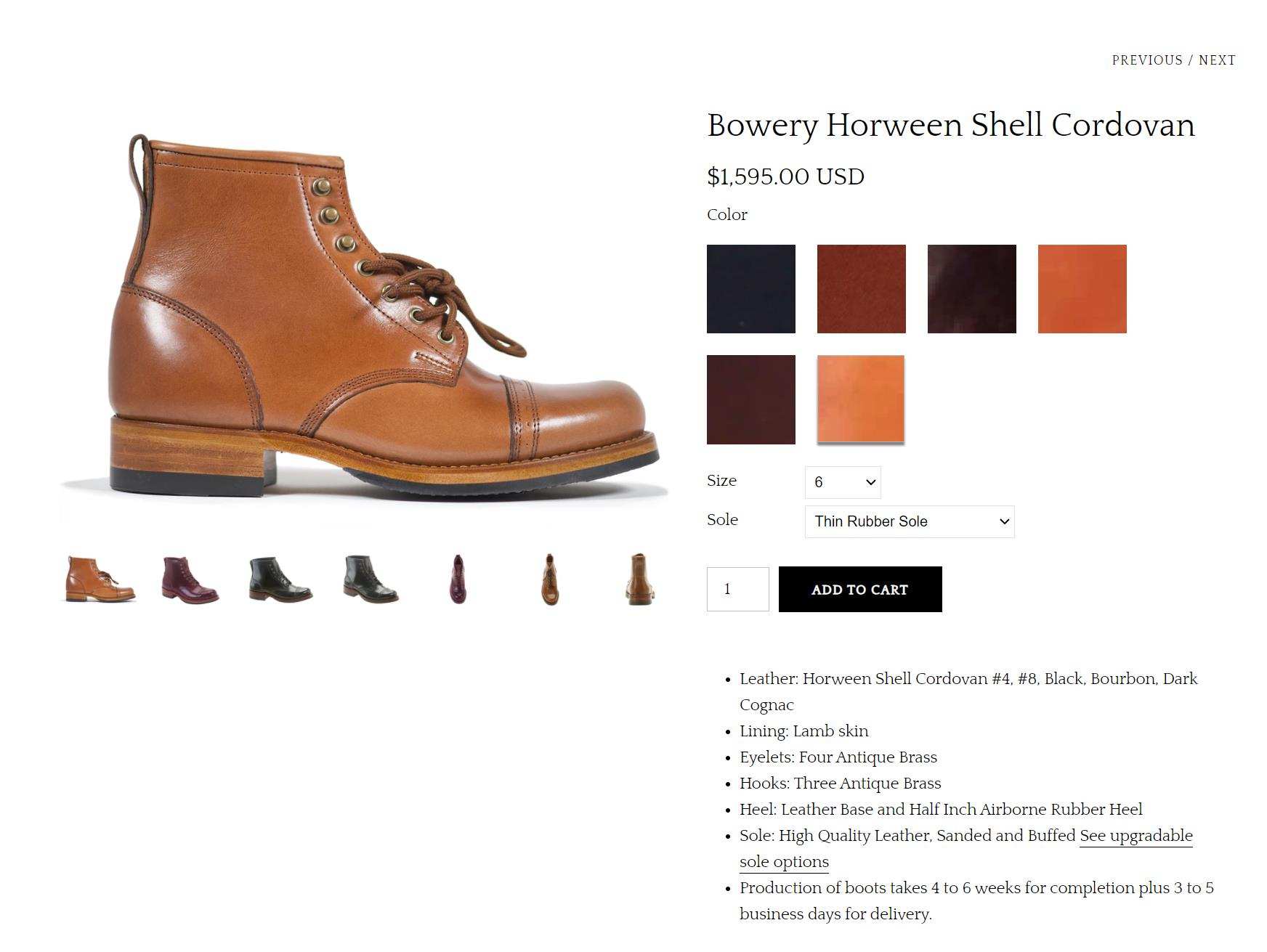Select the black color swatch

tap(750, 289)
